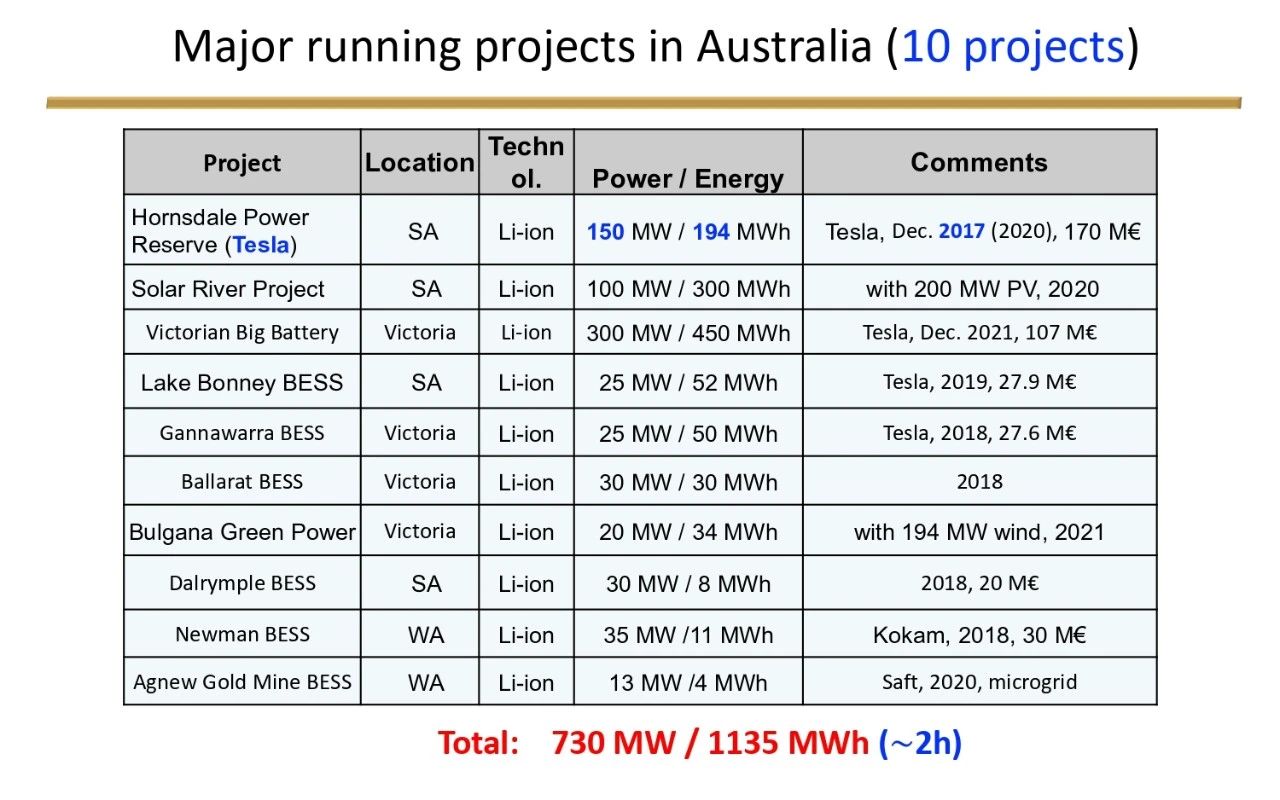Select the 'Tesla, 2019, 27.9 M€' comment
Viewport: 1280px width, 800px height.
[979, 381]
